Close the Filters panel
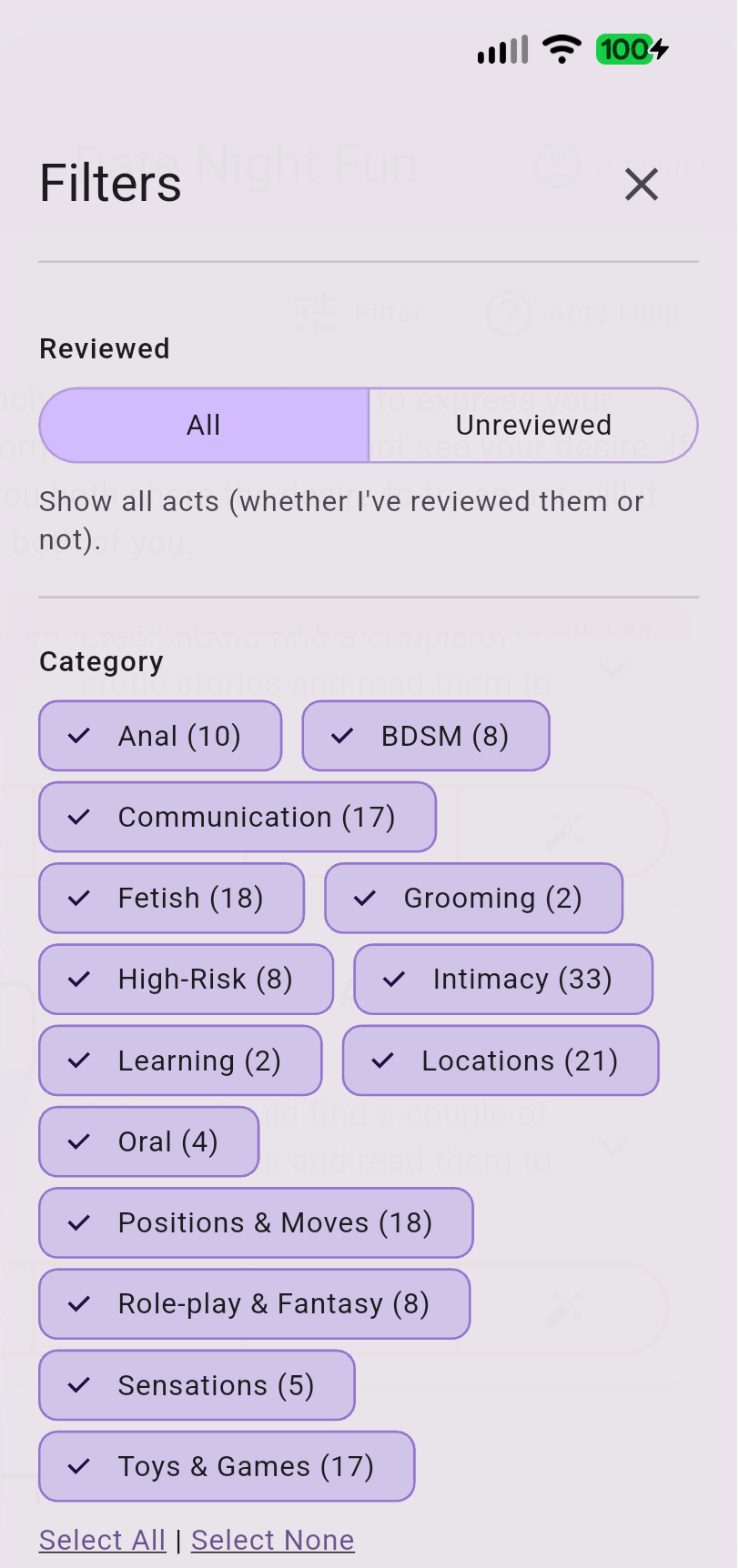Image resolution: width=739 pixels, height=1568 pixels. point(642,185)
